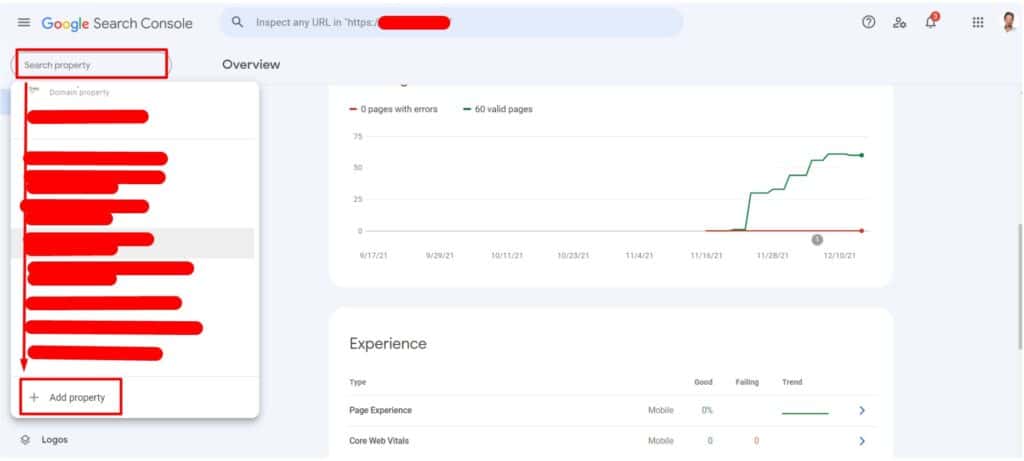Click the Good column header

click(703, 382)
